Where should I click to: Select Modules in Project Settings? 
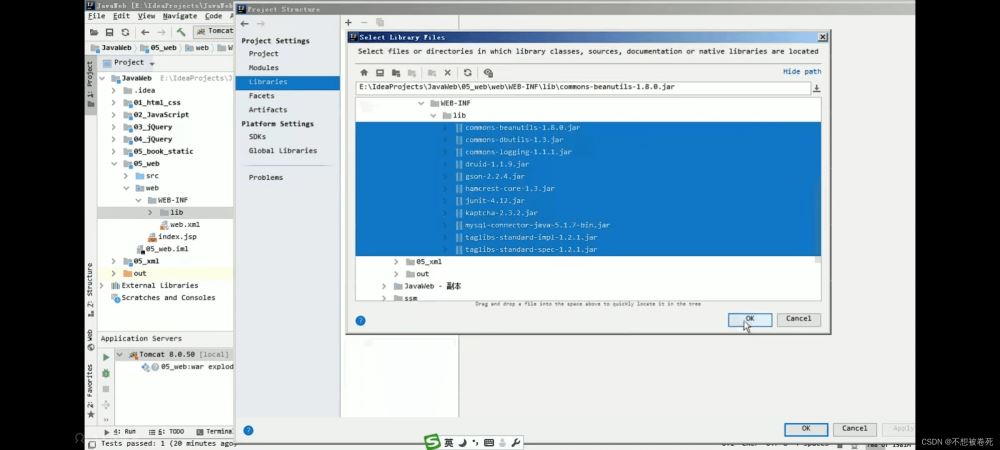[263, 68]
